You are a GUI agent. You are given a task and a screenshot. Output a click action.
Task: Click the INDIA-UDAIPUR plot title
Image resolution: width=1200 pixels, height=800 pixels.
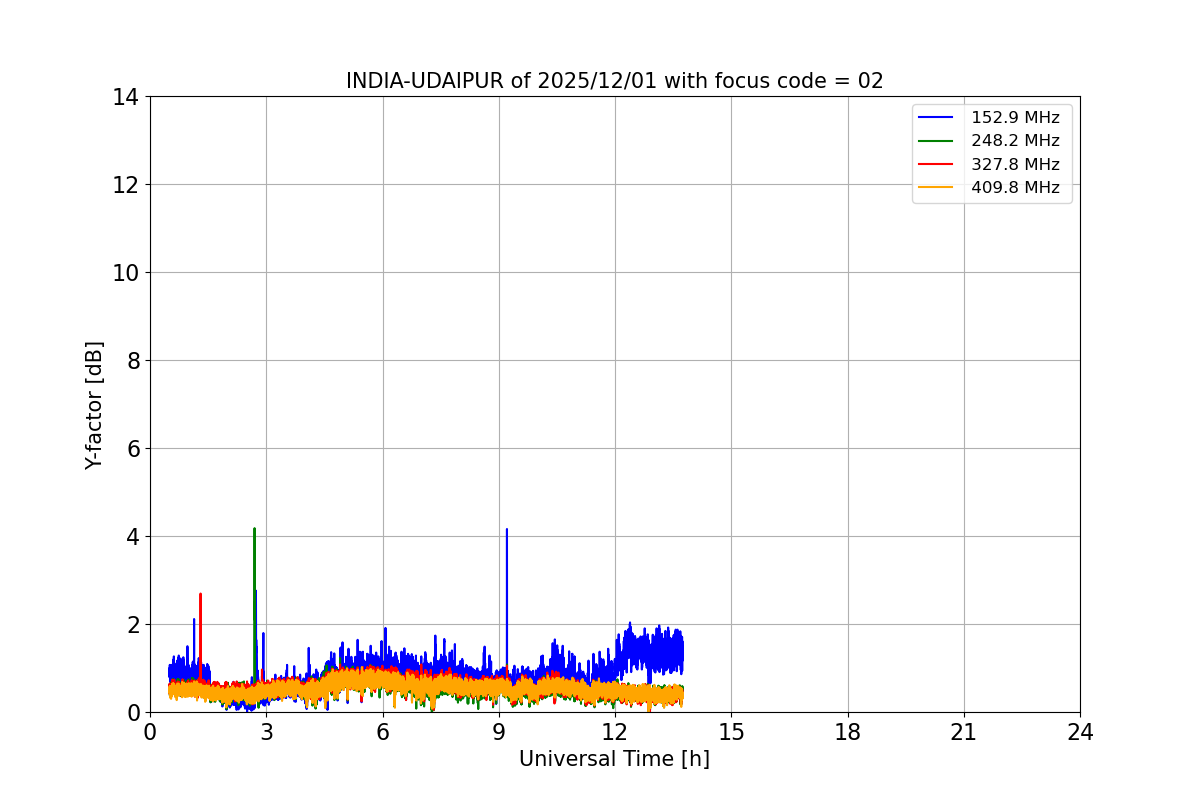(x=614, y=81)
